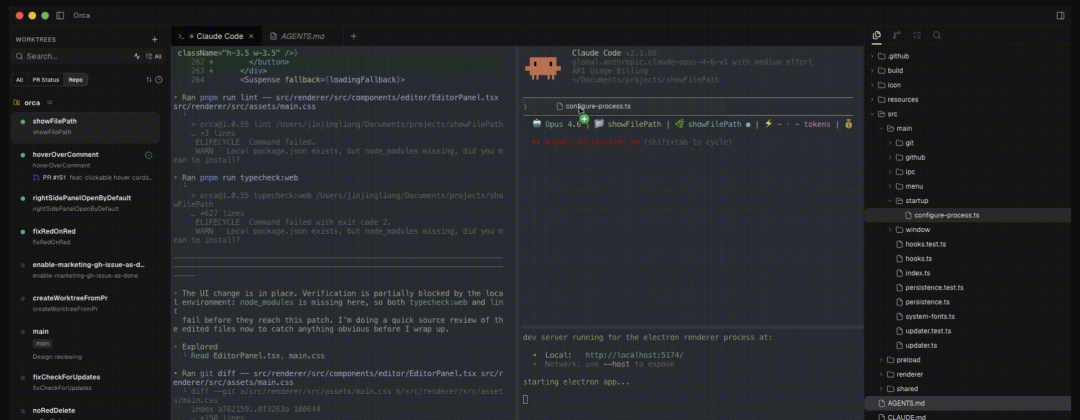The width and height of the screenshot is (1080, 420).
Task: Open updater.ts file
Action: click(968, 345)
